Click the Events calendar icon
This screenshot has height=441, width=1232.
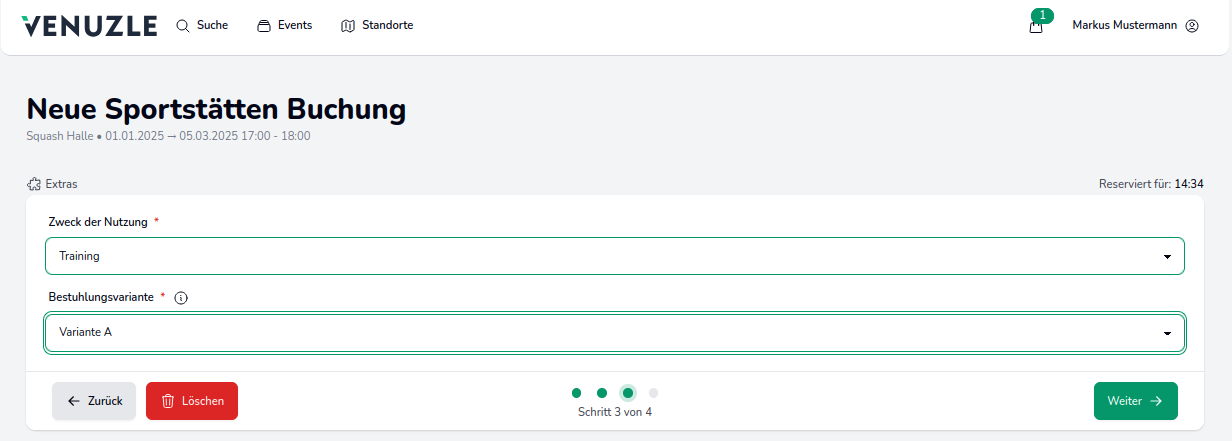point(264,26)
